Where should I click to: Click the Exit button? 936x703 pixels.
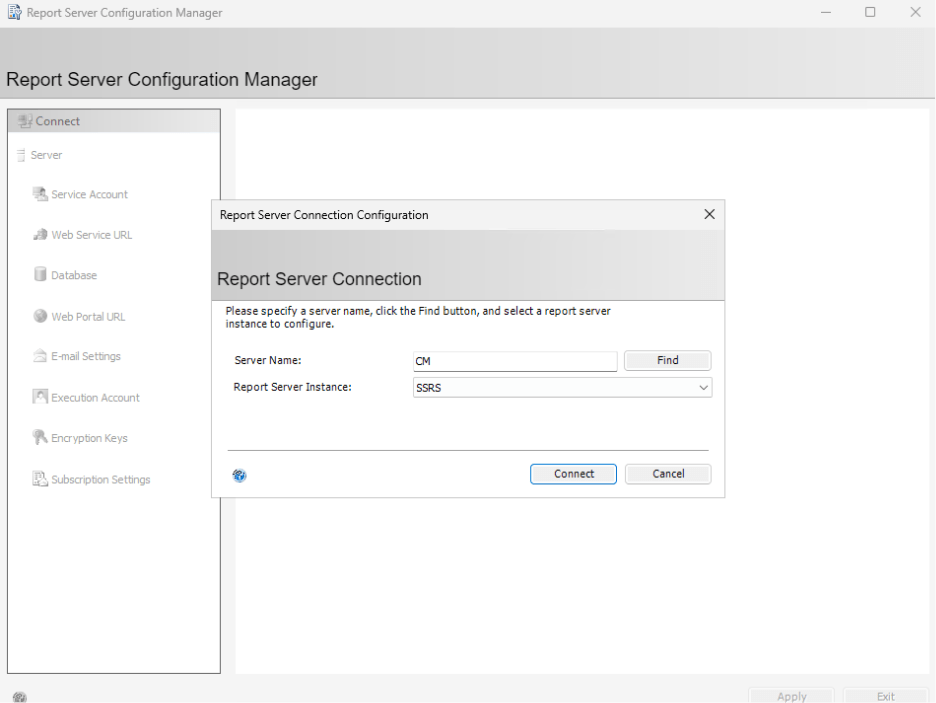coord(884,696)
